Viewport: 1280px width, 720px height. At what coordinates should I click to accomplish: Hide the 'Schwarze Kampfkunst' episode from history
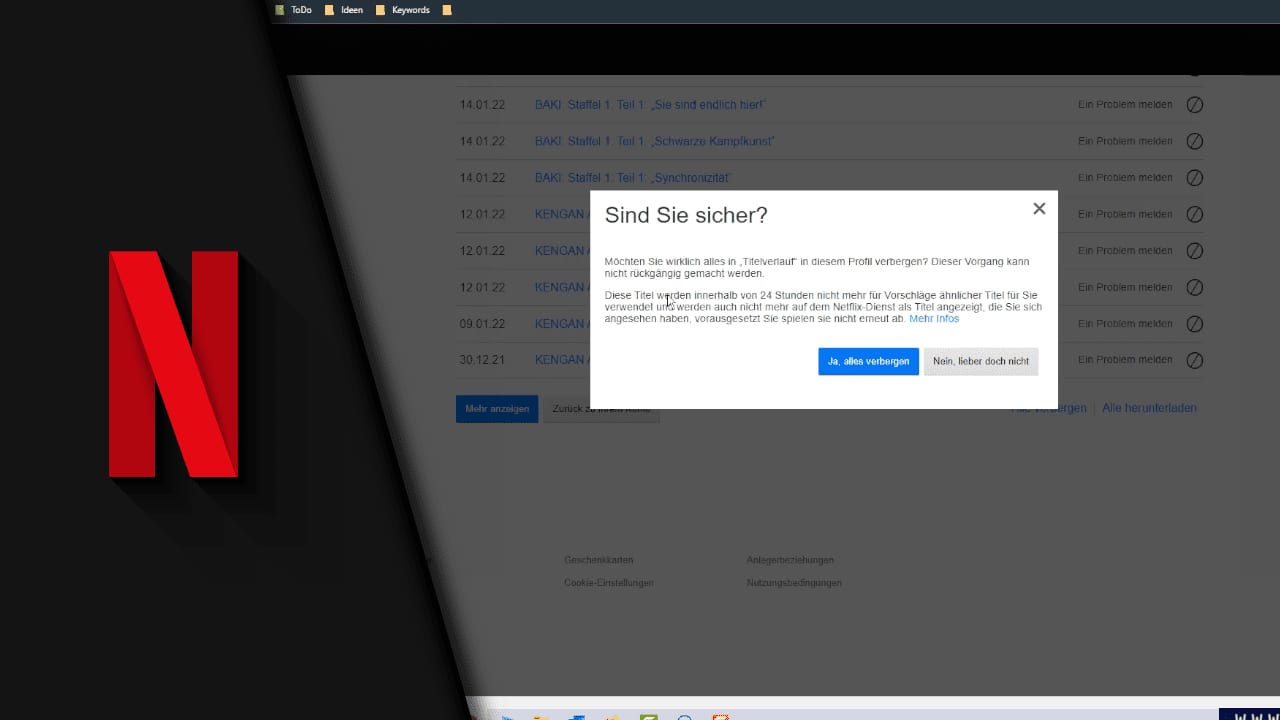tap(1194, 141)
